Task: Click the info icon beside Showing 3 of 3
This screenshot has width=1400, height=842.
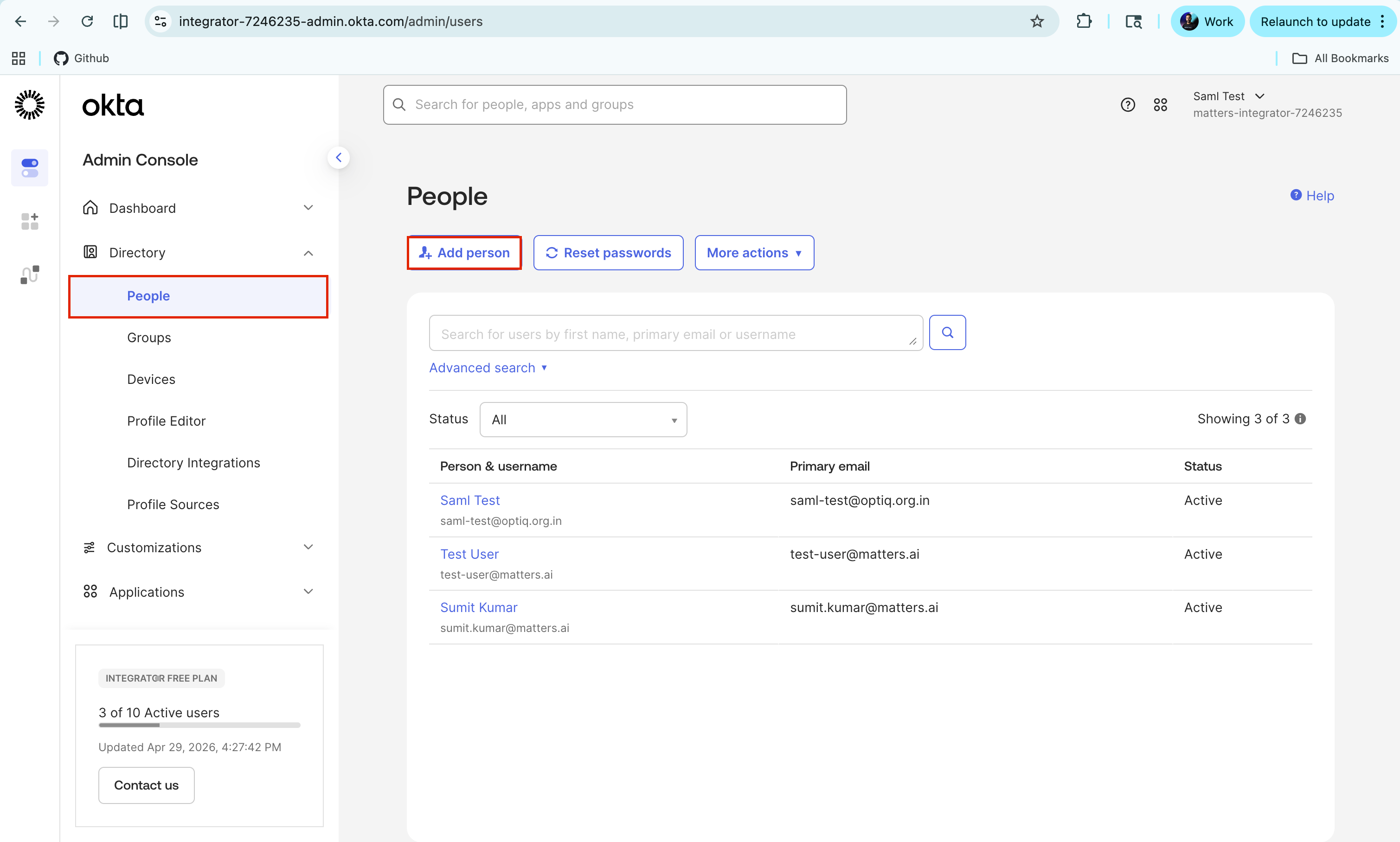Action: click(1300, 419)
